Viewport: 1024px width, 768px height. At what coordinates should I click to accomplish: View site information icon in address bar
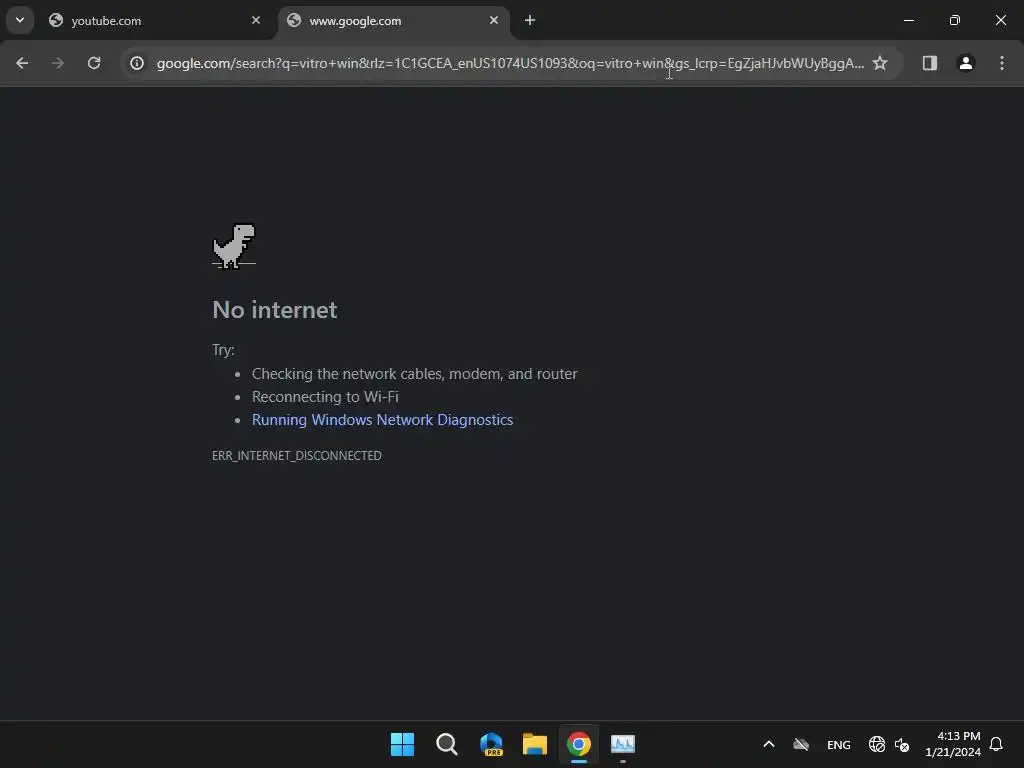coord(136,63)
